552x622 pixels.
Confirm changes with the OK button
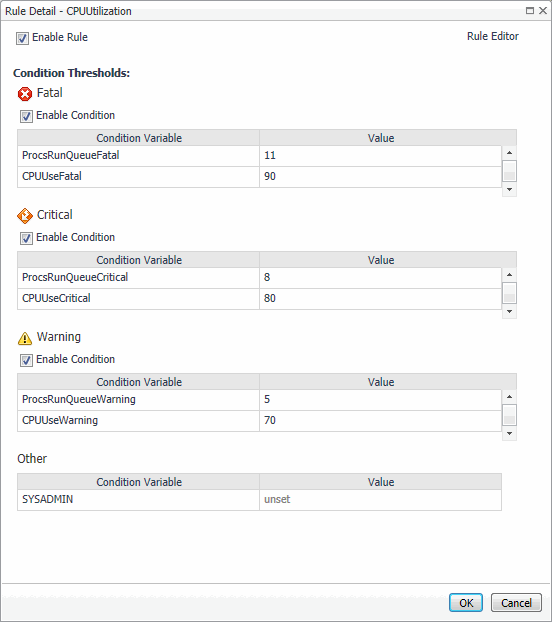coord(466,603)
